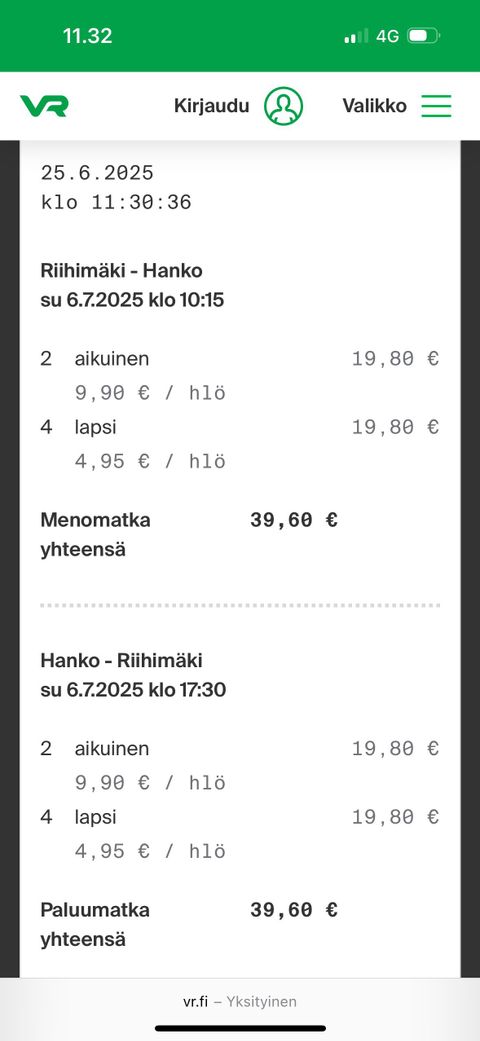
Task: Tap the 25.6.2025 receipt date
Action: (x=97, y=173)
